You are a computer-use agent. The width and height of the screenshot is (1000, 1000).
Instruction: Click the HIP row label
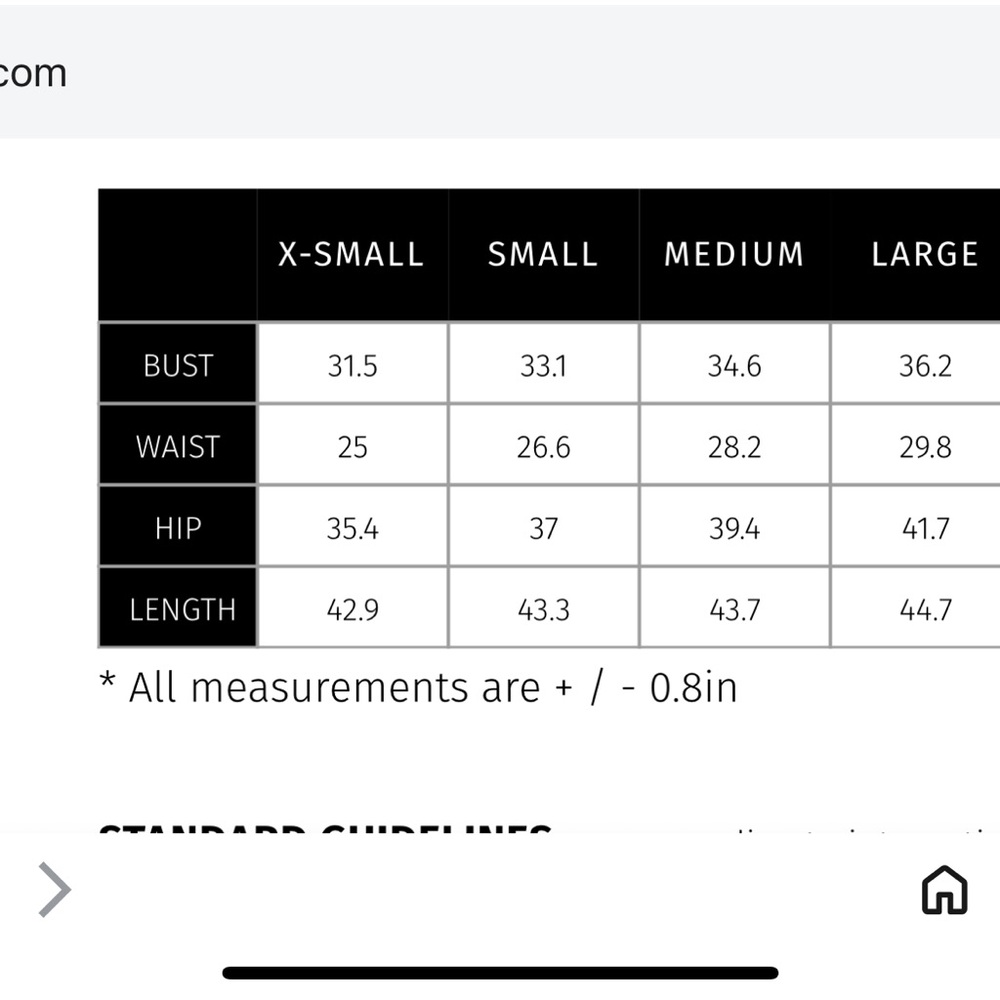tap(178, 528)
